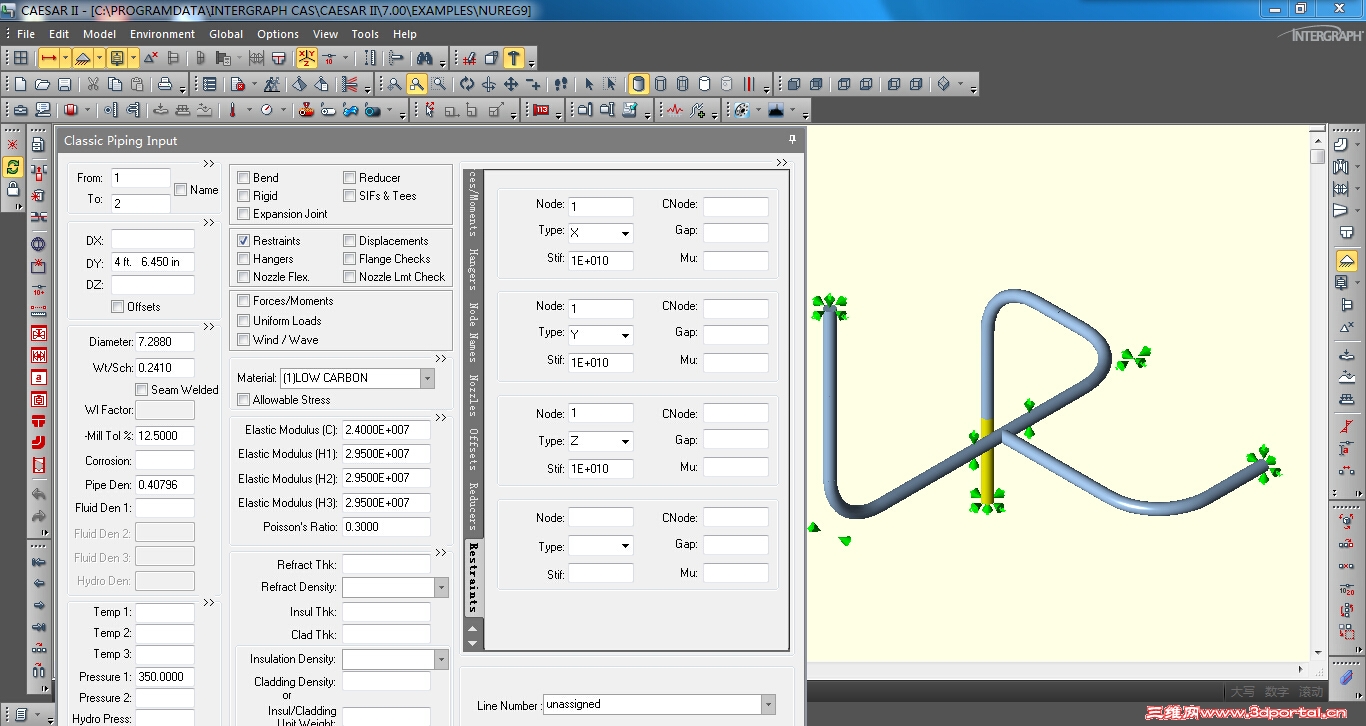The width and height of the screenshot is (1366, 726).
Task: Open the Model menu
Action: 100,34
